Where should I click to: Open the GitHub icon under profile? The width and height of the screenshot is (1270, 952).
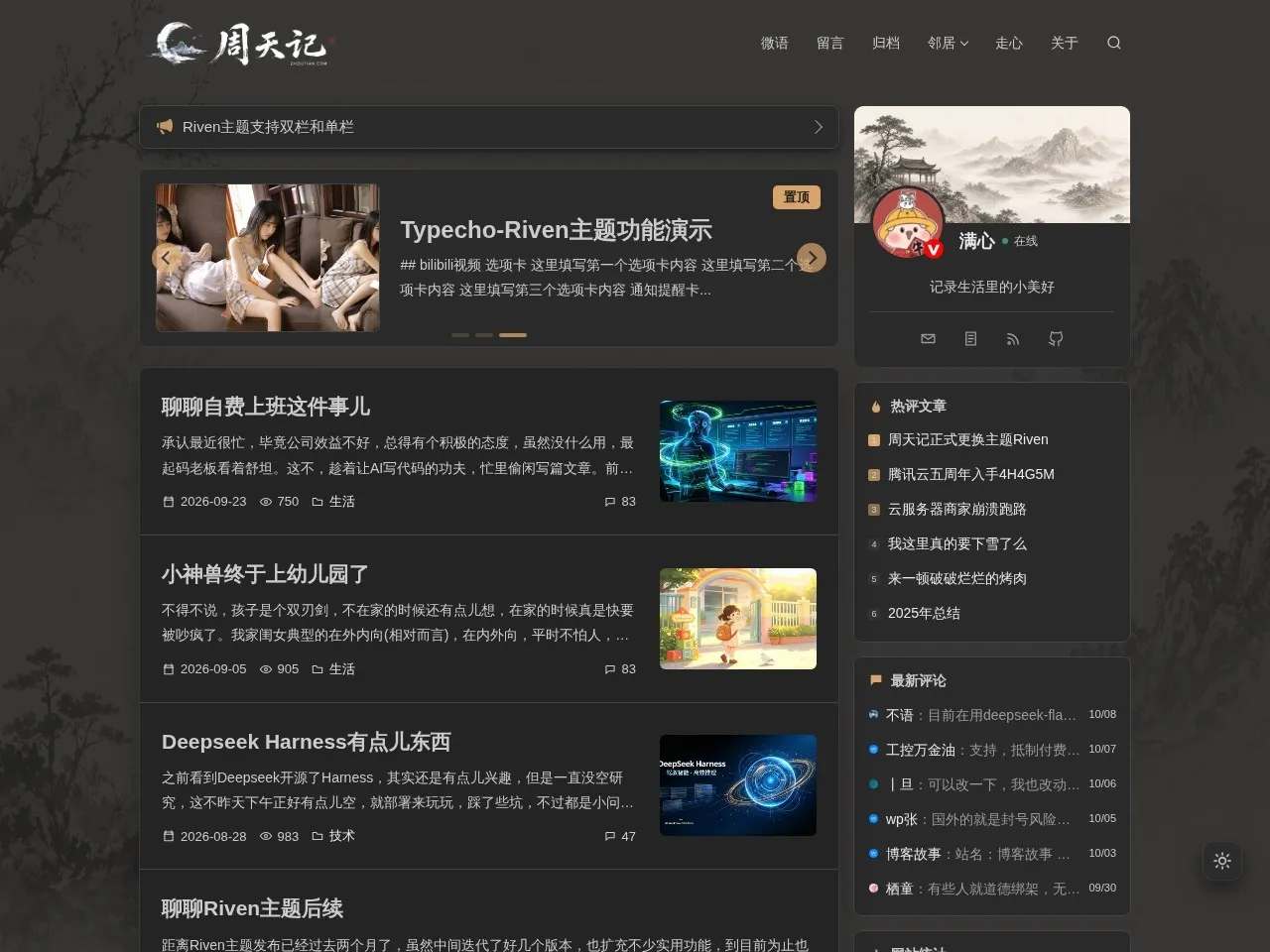(x=1056, y=339)
